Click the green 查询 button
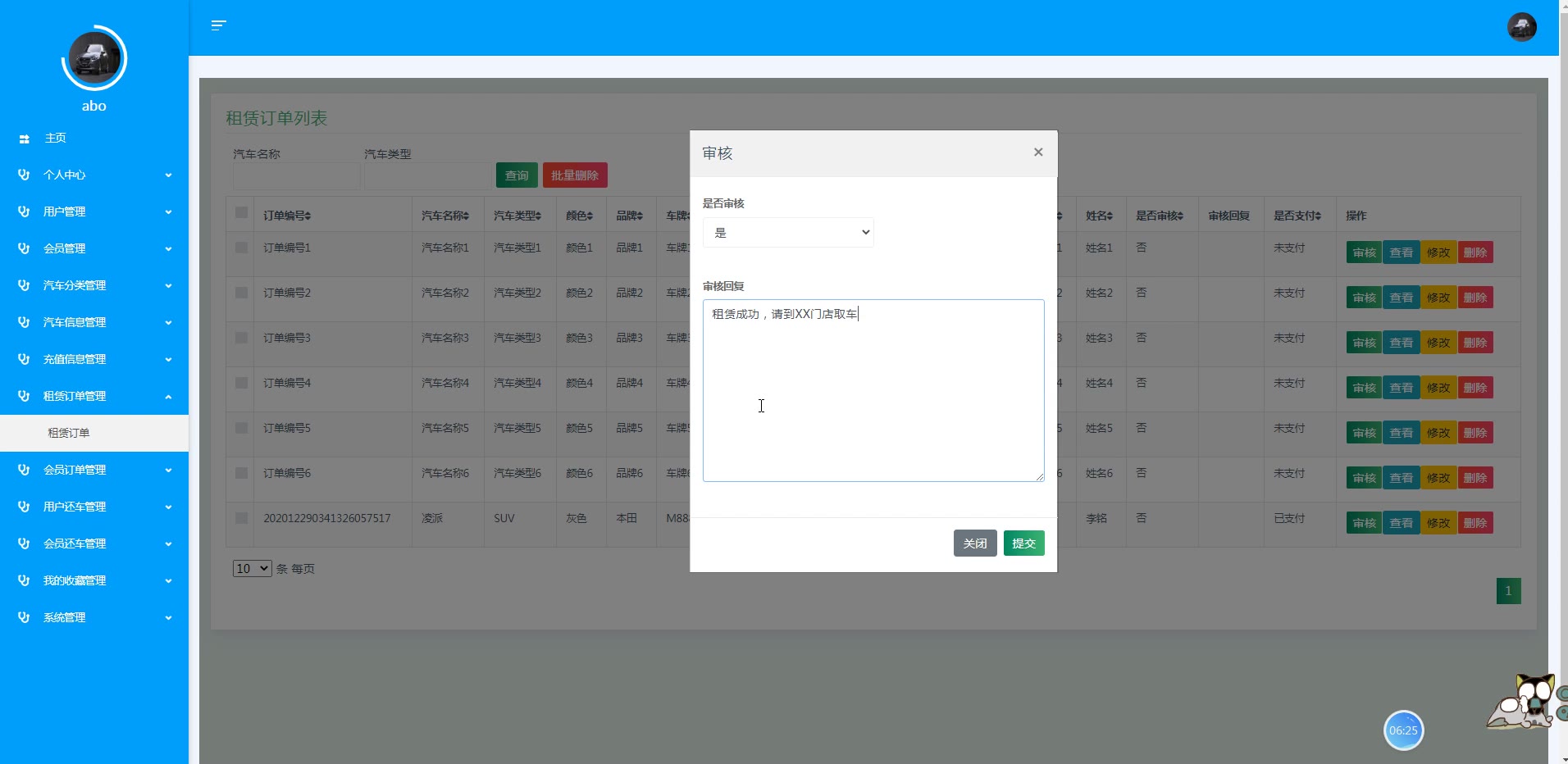The image size is (1568, 764). point(517,175)
